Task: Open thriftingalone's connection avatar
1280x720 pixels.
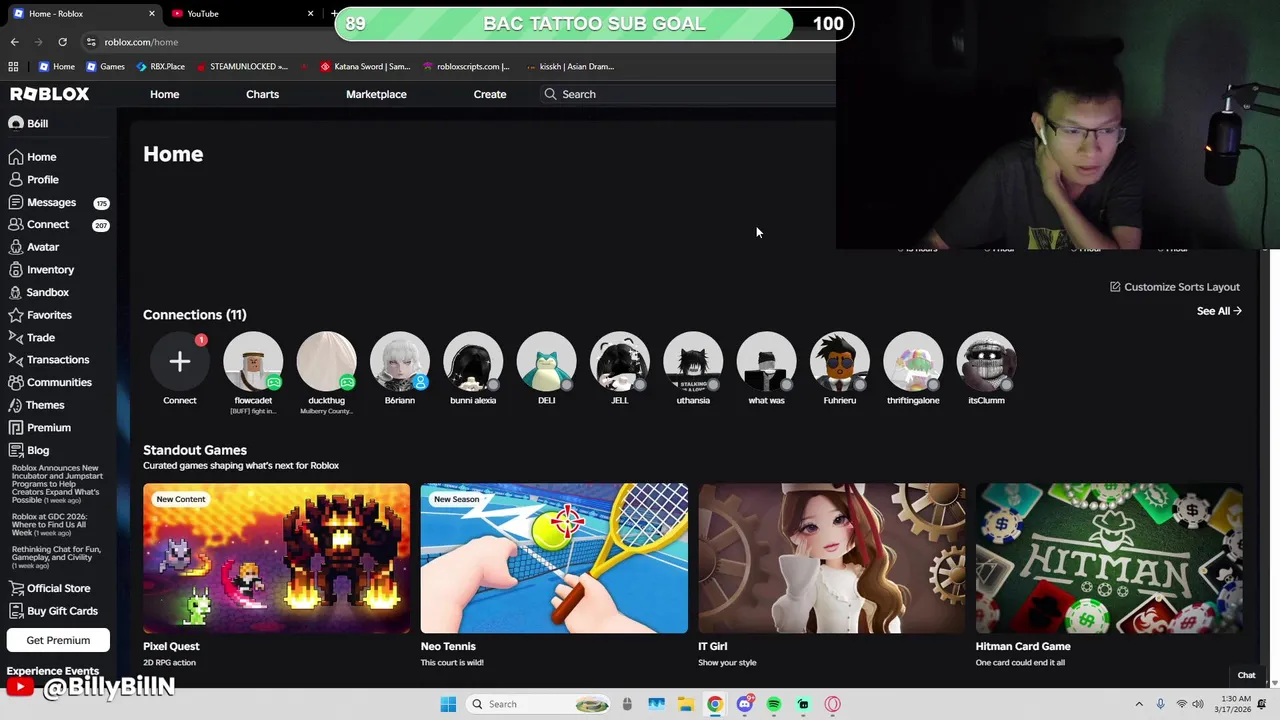Action: pos(913,361)
